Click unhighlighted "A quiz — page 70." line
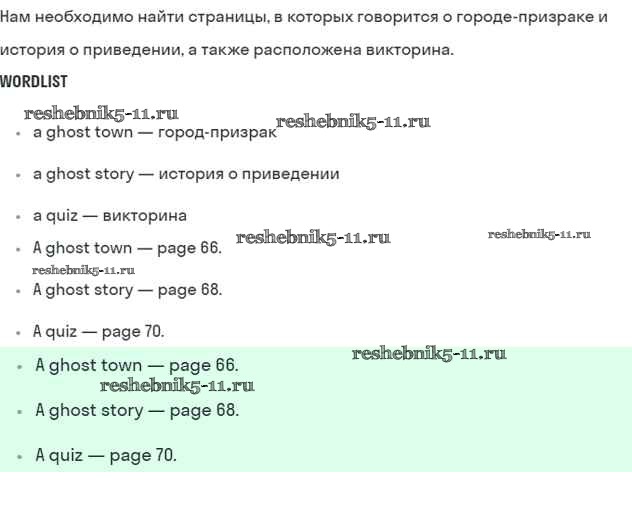The width and height of the screenshot is (632, 505). [98, 331]
